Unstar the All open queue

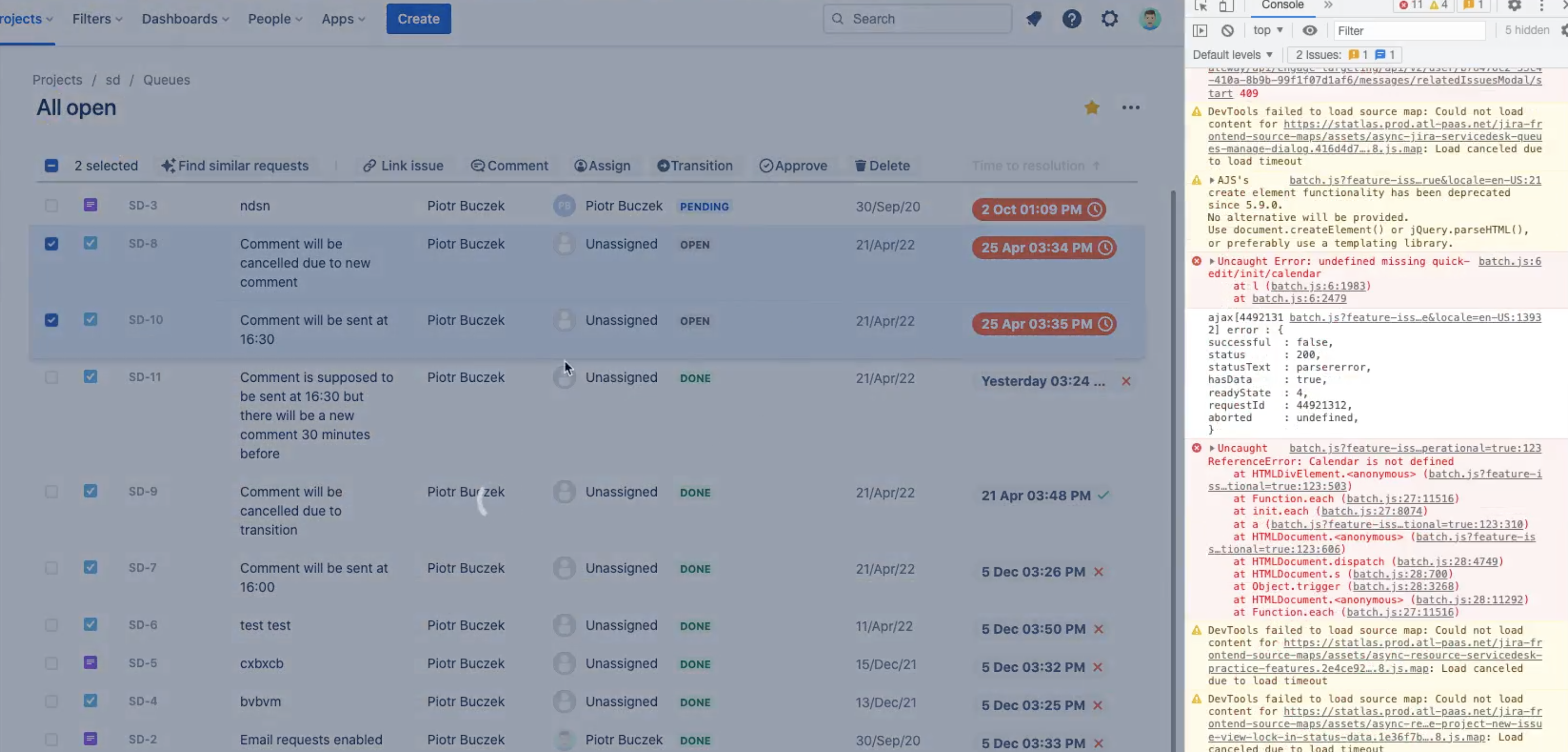click(x=1091, y=108)
